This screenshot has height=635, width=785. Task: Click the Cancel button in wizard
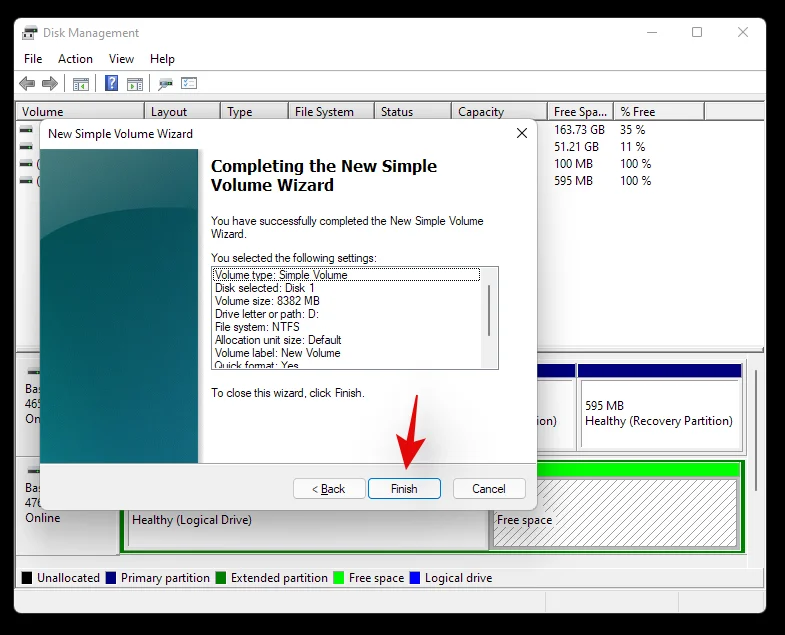click(x=489, y=489)
